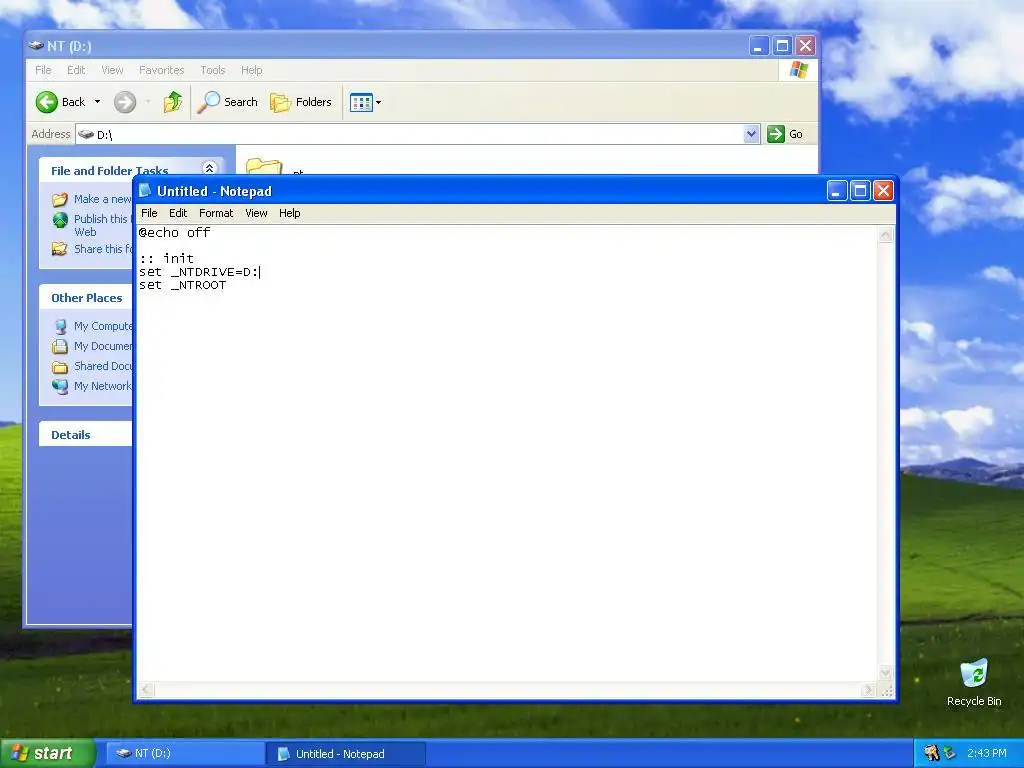Expand the Views dropdown arrow
Screen dimensions: 1024x768
click(379, 103)
